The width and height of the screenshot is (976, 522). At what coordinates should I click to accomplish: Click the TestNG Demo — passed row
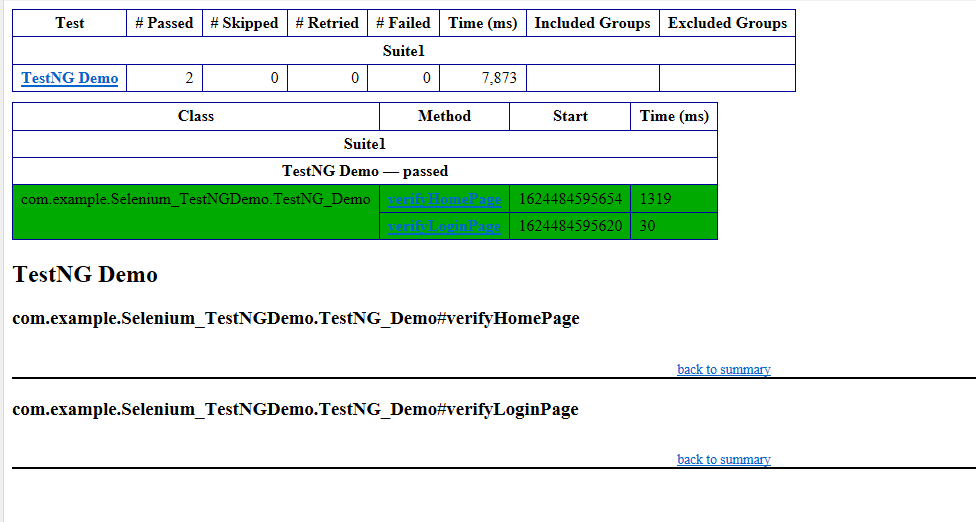[x=365, y=171]
